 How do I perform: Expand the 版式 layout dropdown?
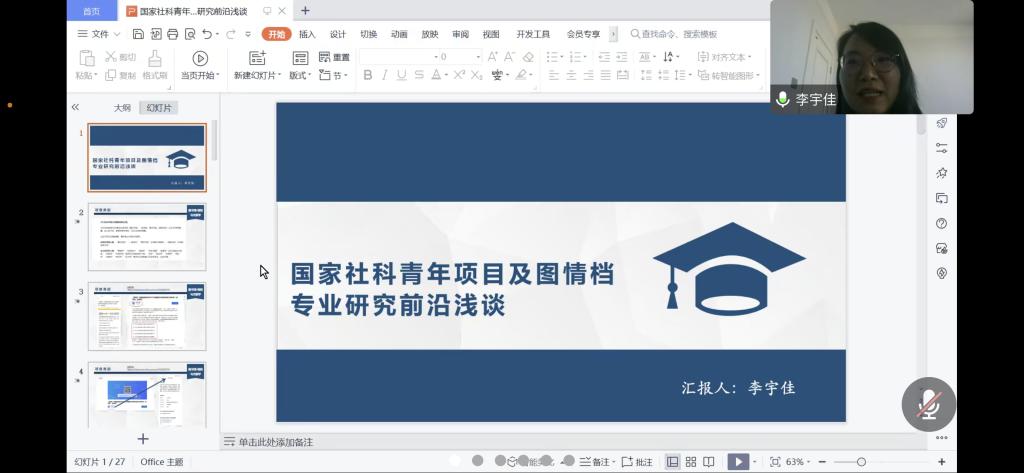(300, 75)
